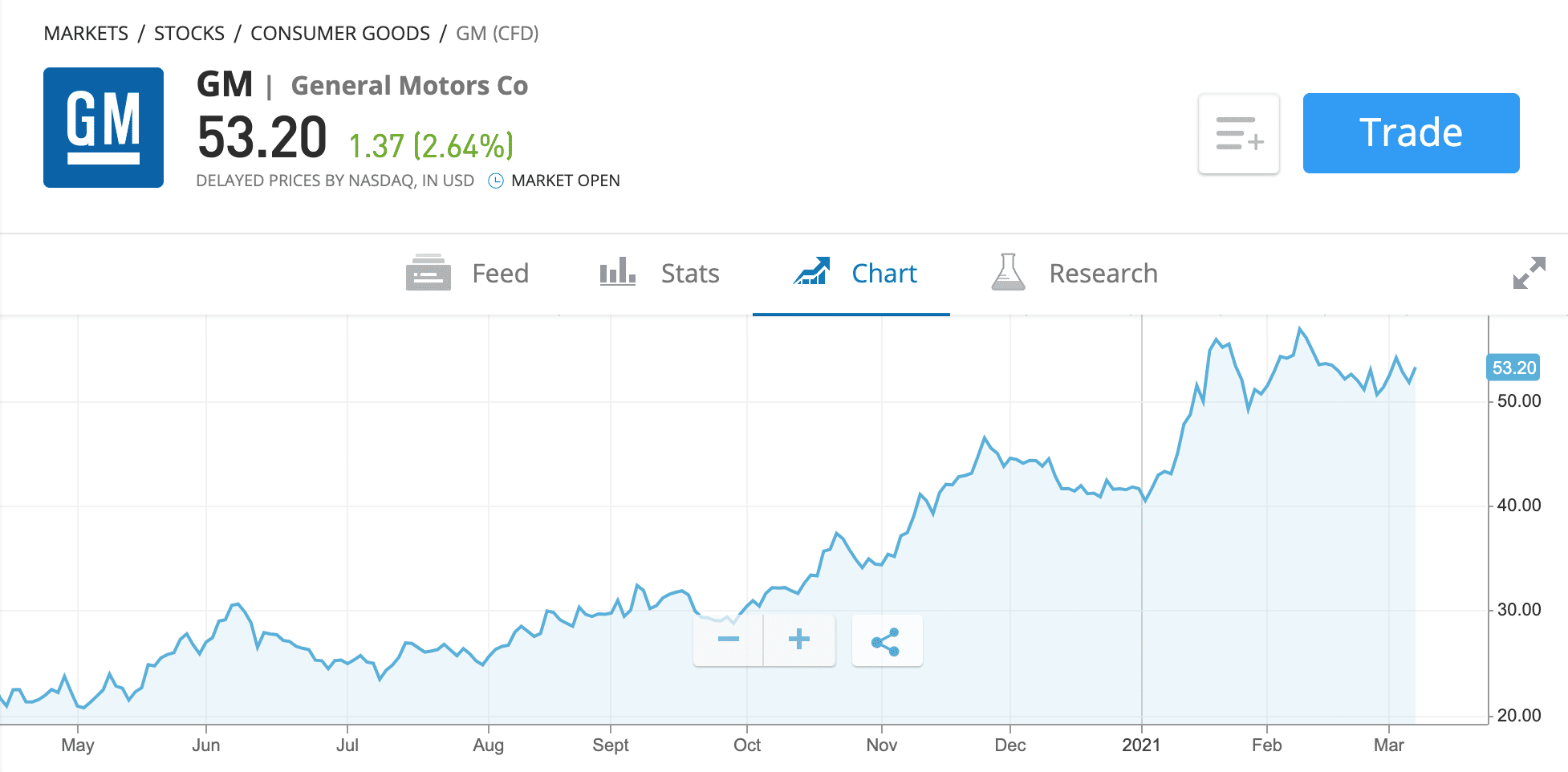Image resolution: width=1568 pixels, height=772 pixels.
Task: Click the May label on time axis
Action: click(x=78, y=746)
